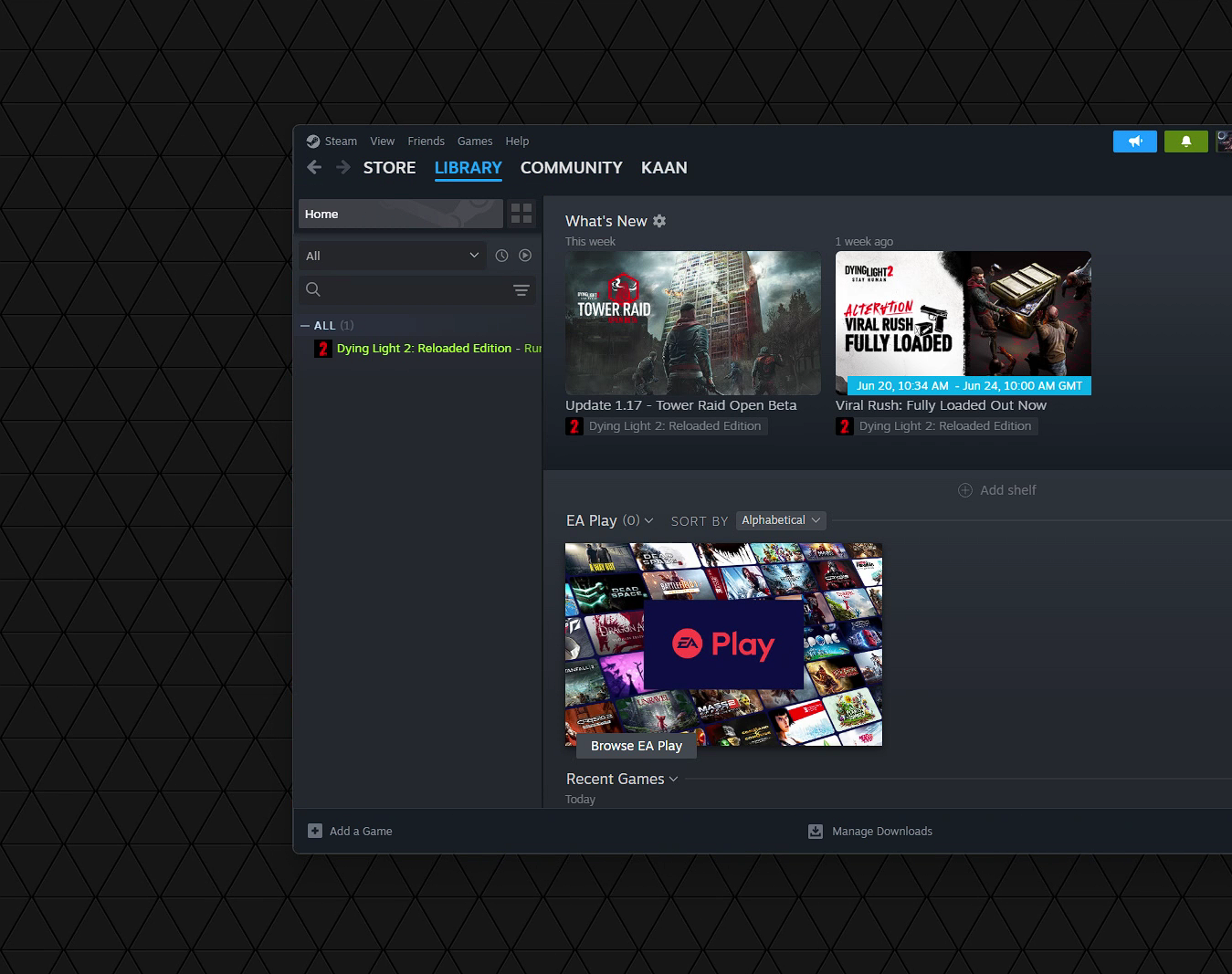Switch to the STORE tab
Image resolution: width=1232 pixels, height=974 pixels.
(x=390, y=168)
